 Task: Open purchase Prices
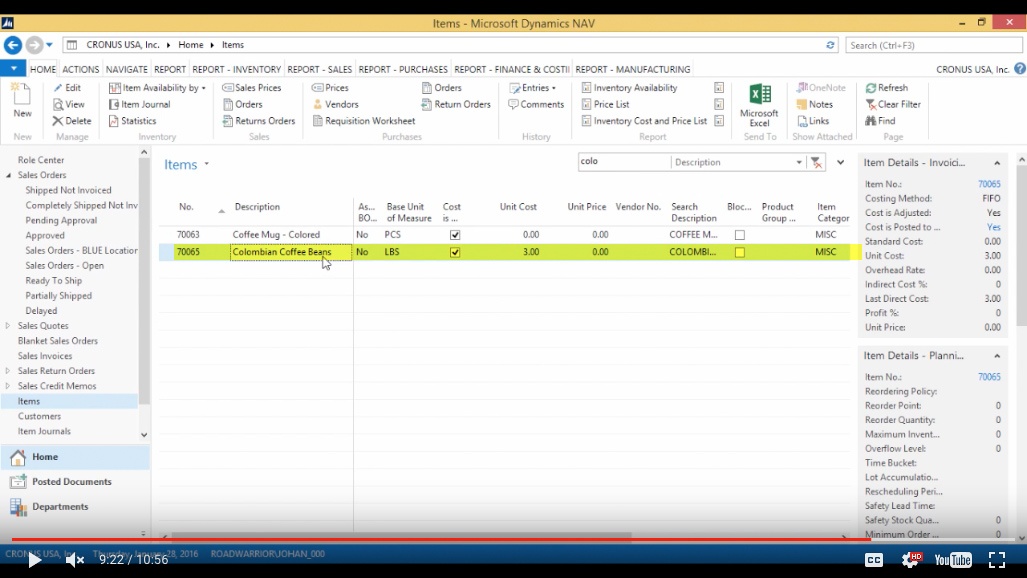tap(330, 88)
